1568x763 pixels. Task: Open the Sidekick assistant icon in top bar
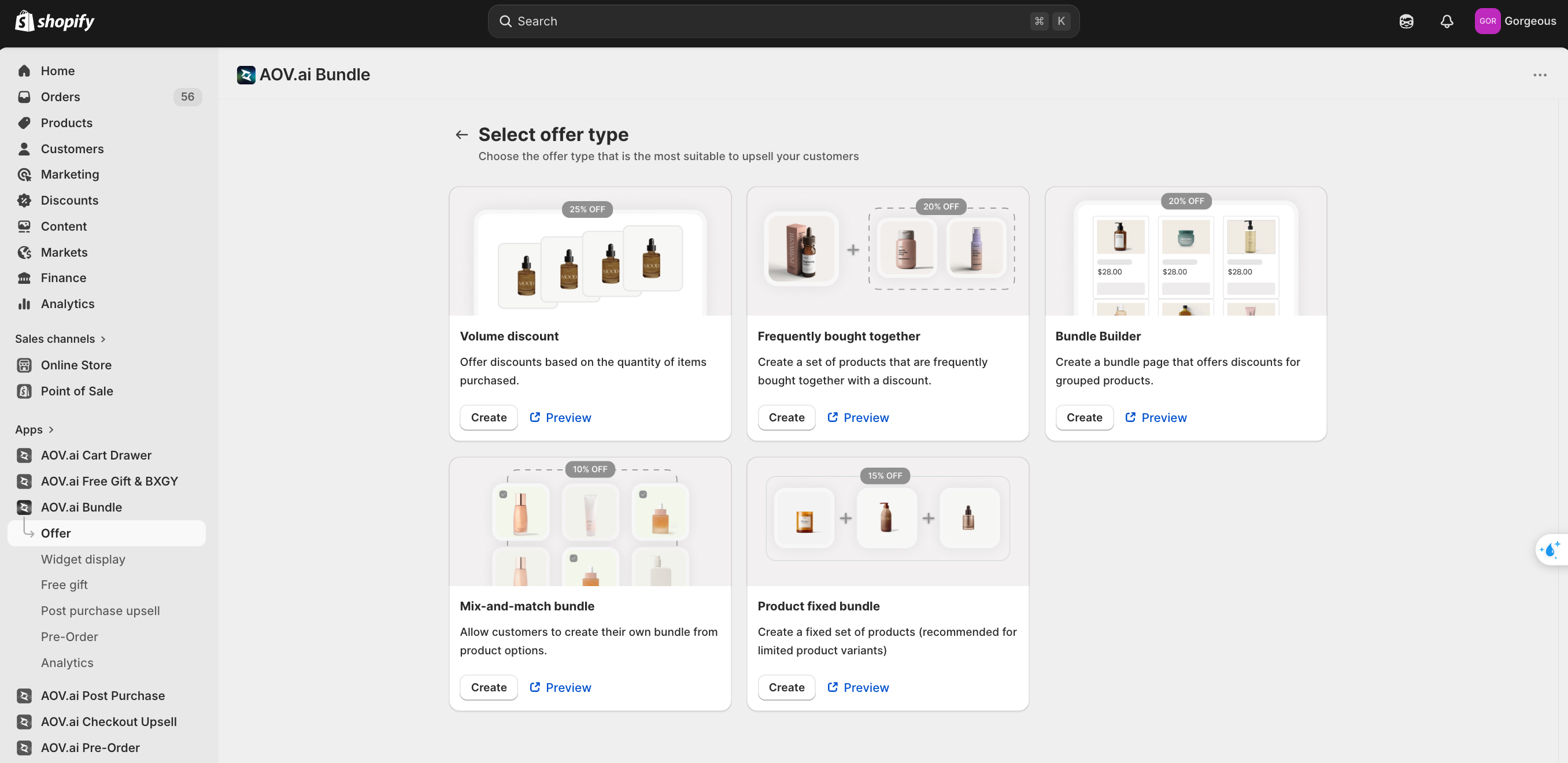(1406, 21)
